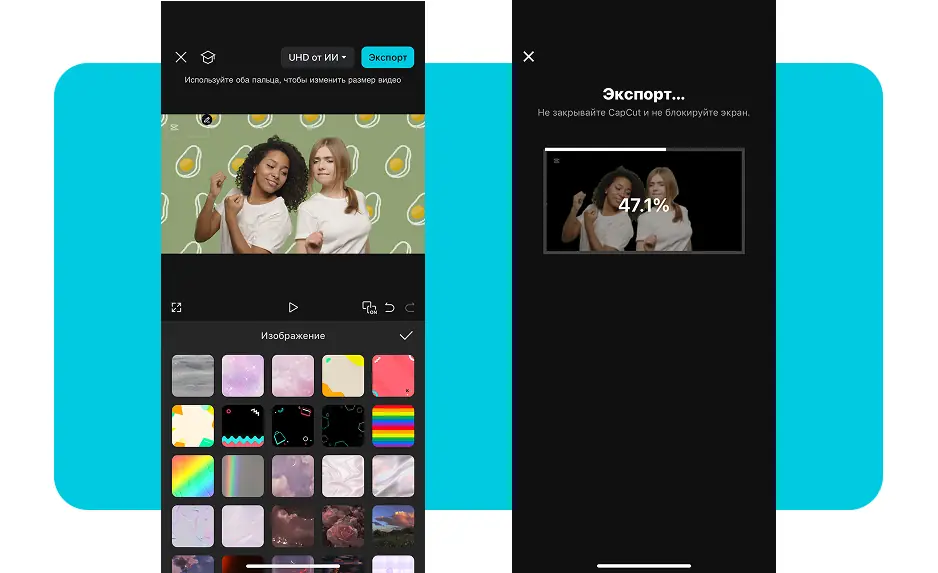
Task: Open the UHD от ИИ resolution dropdown
Action: [x=317, y=57]
